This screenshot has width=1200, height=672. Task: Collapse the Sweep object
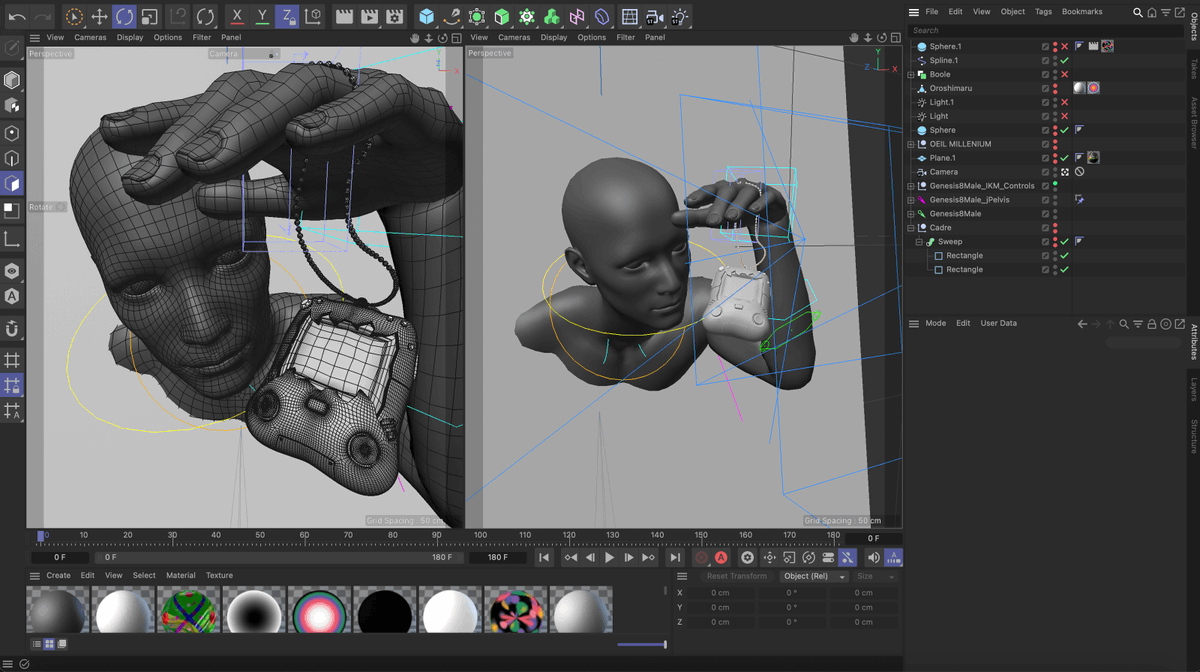(919, 242)
